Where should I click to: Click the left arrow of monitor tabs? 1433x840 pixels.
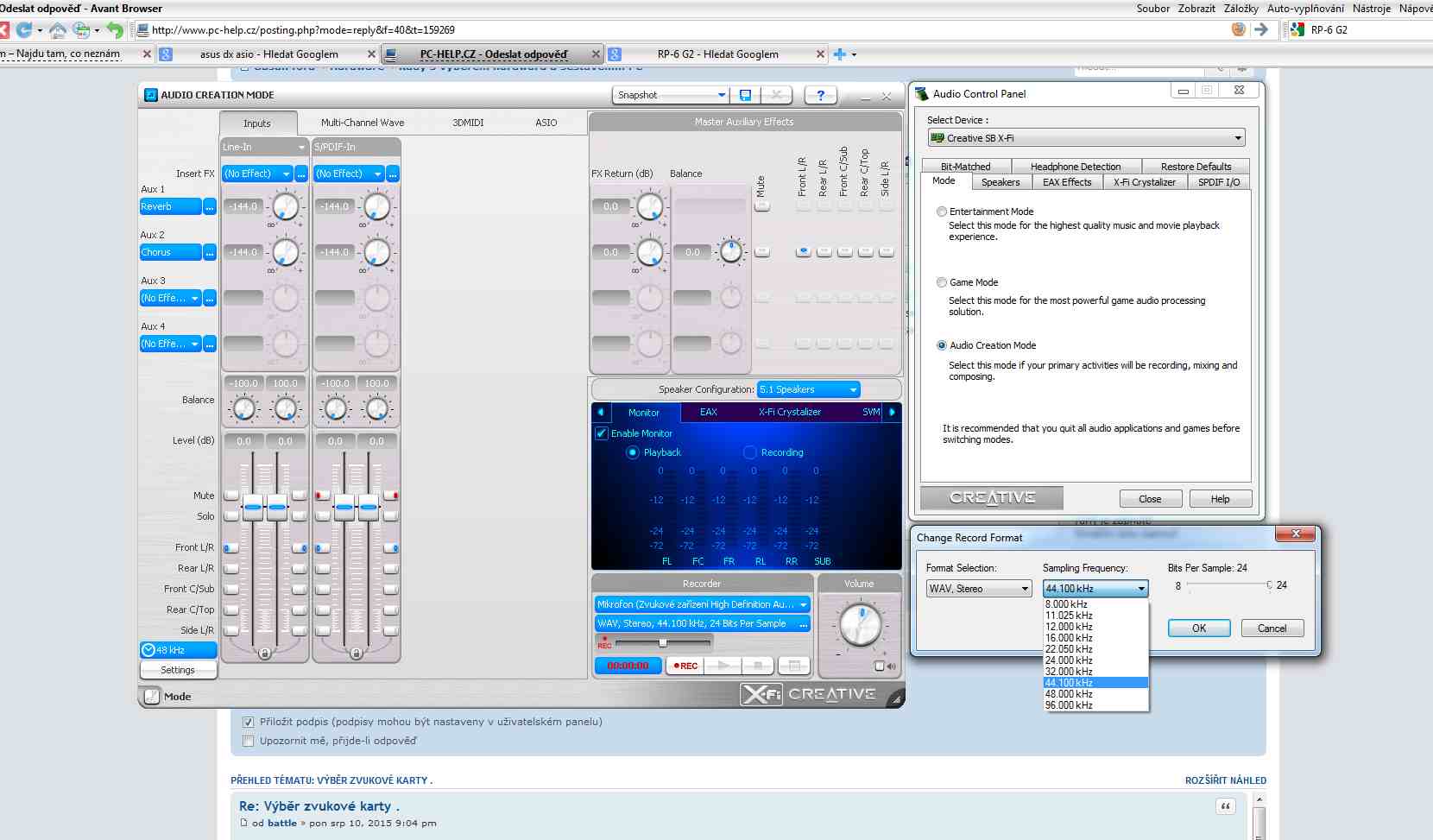(601, 413)
